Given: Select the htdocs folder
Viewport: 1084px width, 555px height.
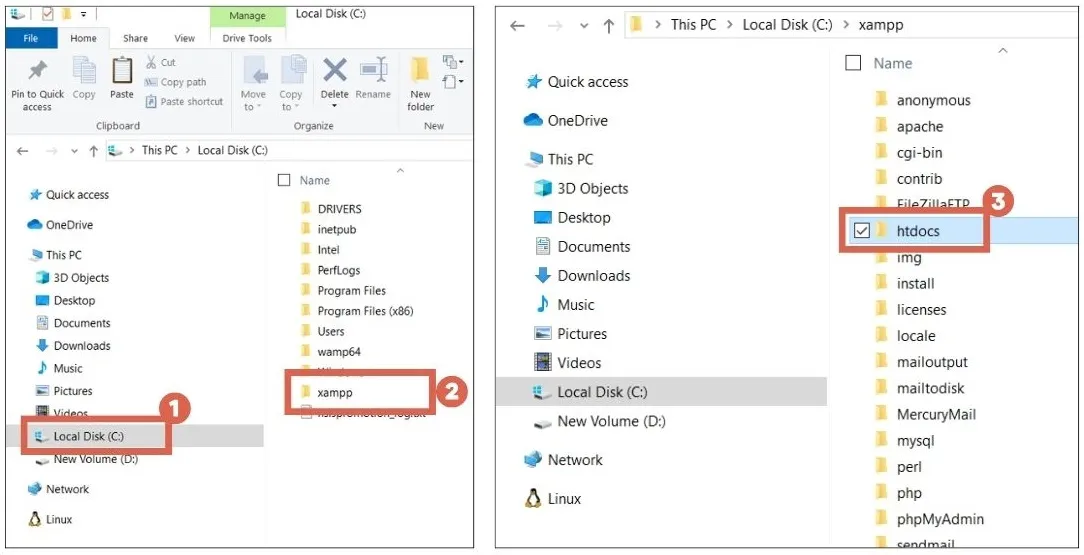Looking at the screenshot, I should [x=917, y=231].
